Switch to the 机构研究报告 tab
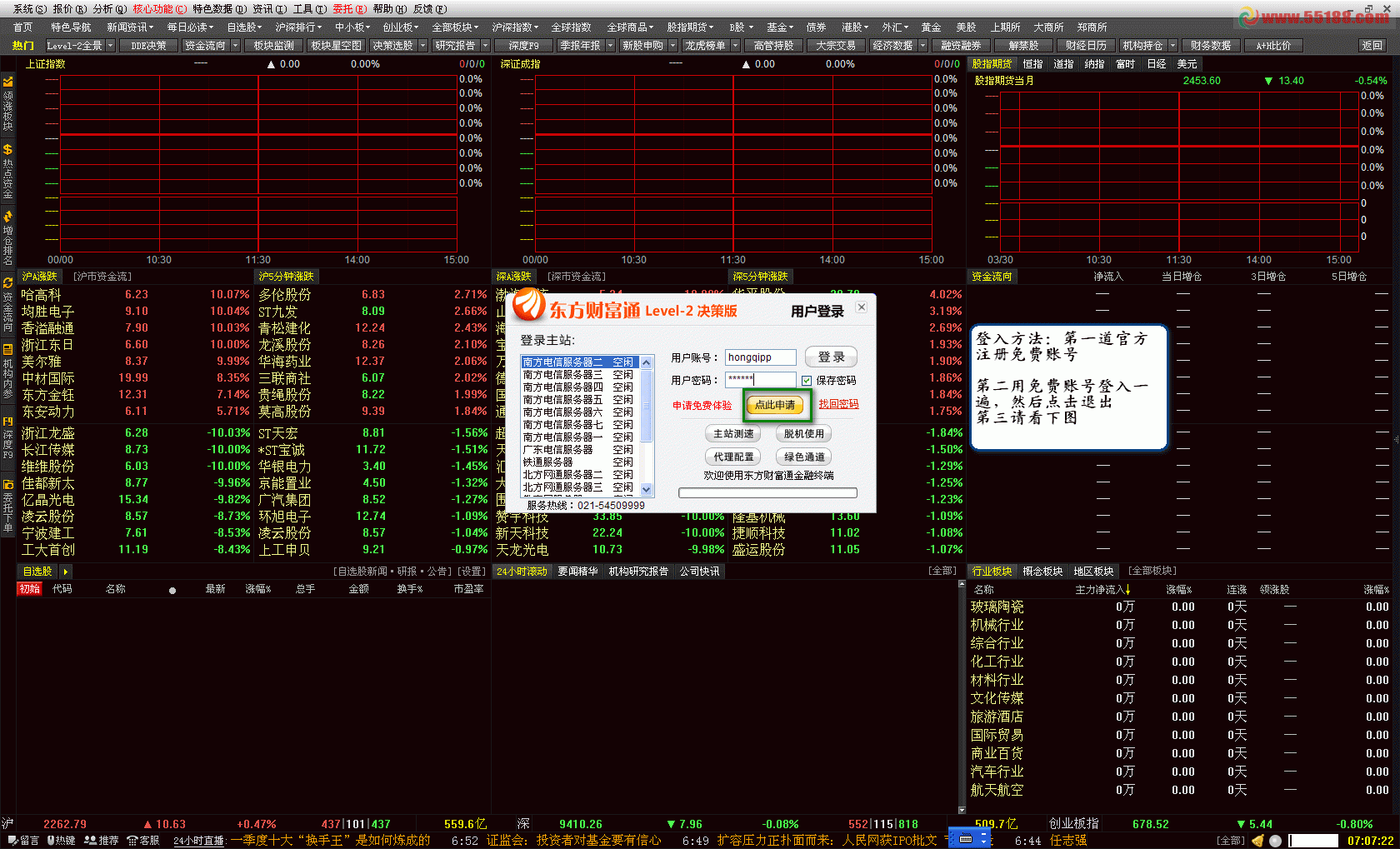 638,572
